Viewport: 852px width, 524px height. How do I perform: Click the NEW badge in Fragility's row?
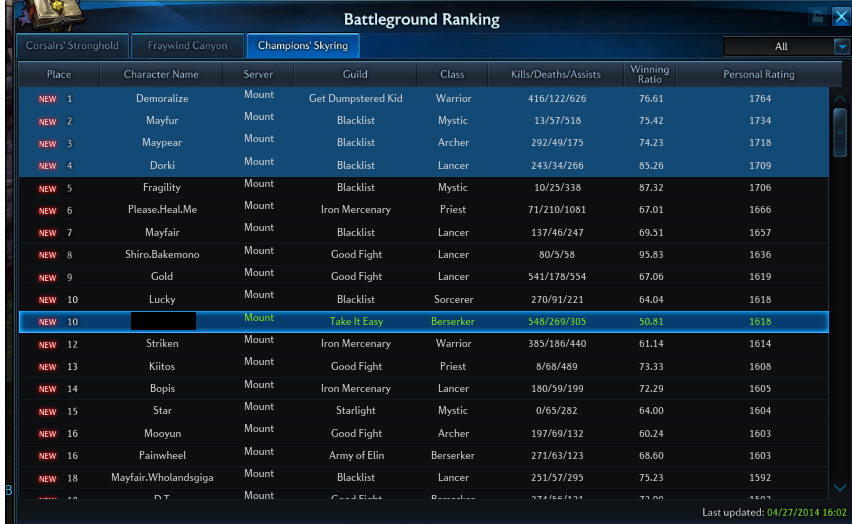coord(47,189)
